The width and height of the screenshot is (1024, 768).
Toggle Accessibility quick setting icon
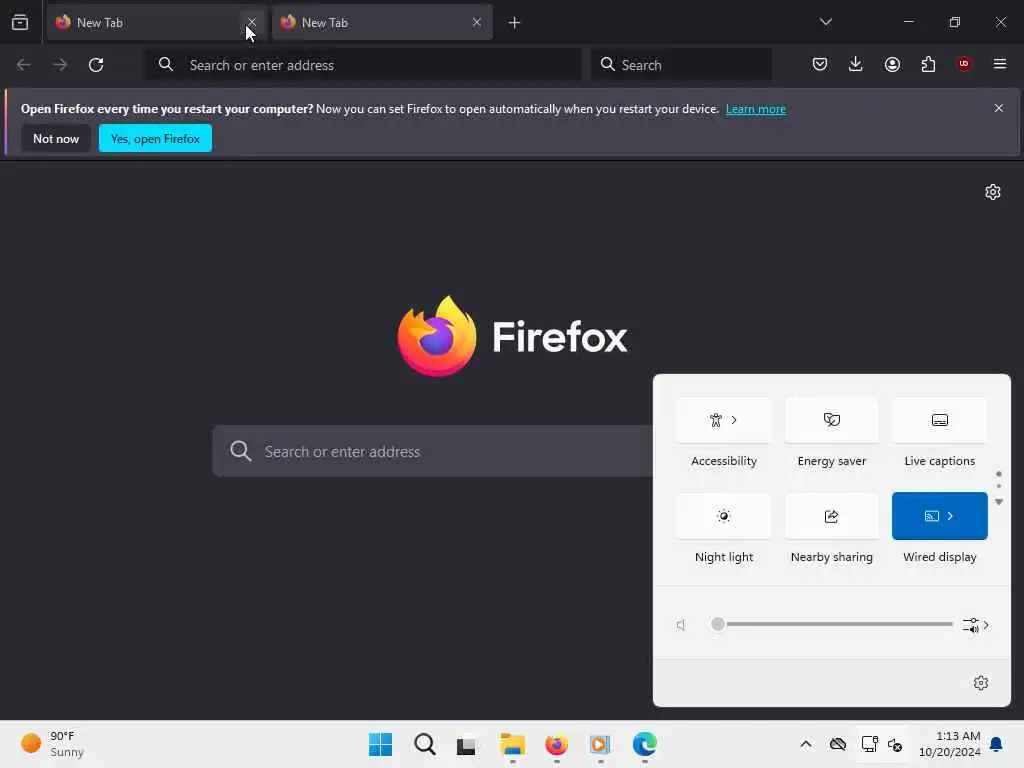click(716, 420)
